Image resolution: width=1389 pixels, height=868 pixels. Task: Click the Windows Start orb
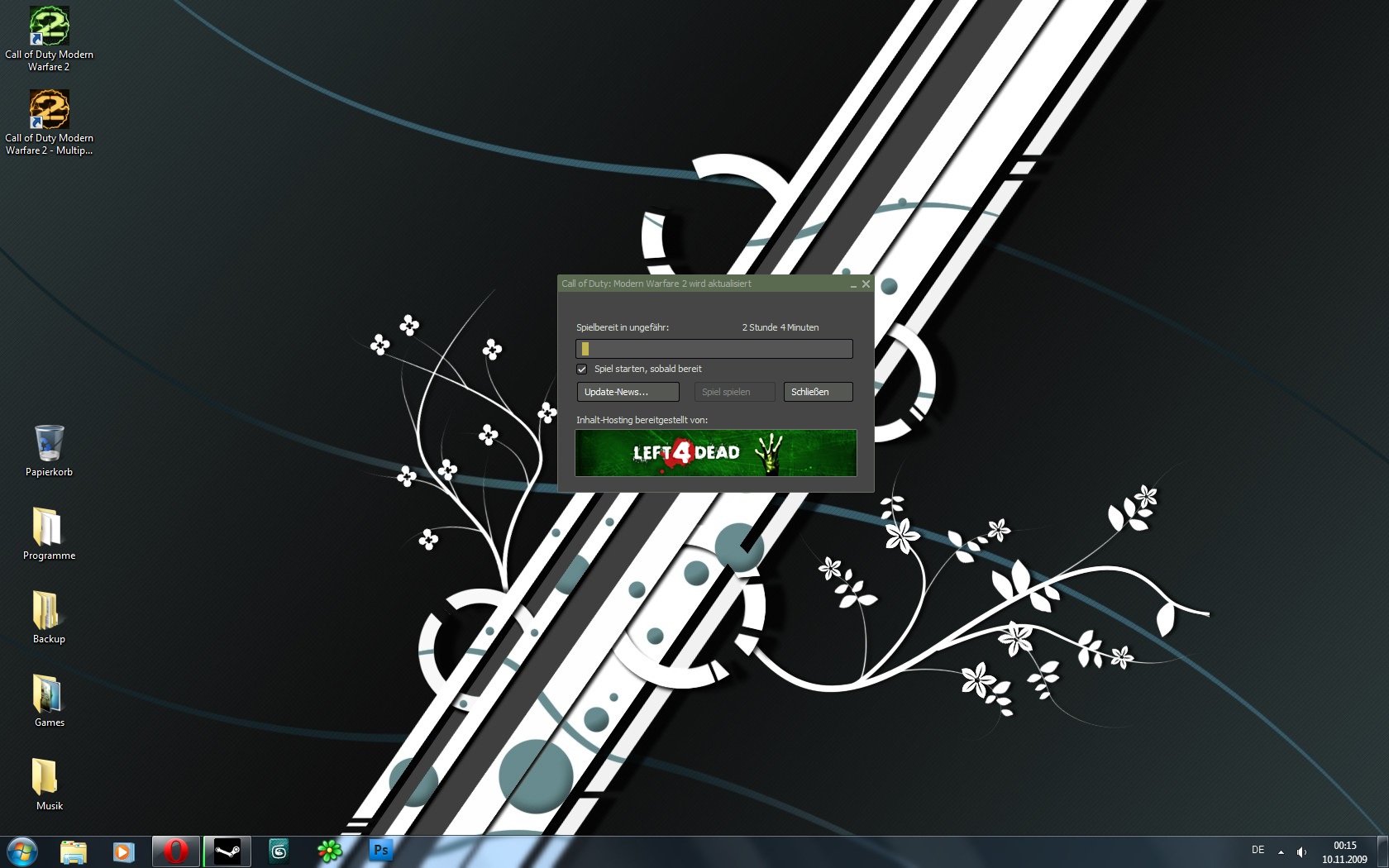[x=21, y=851]
